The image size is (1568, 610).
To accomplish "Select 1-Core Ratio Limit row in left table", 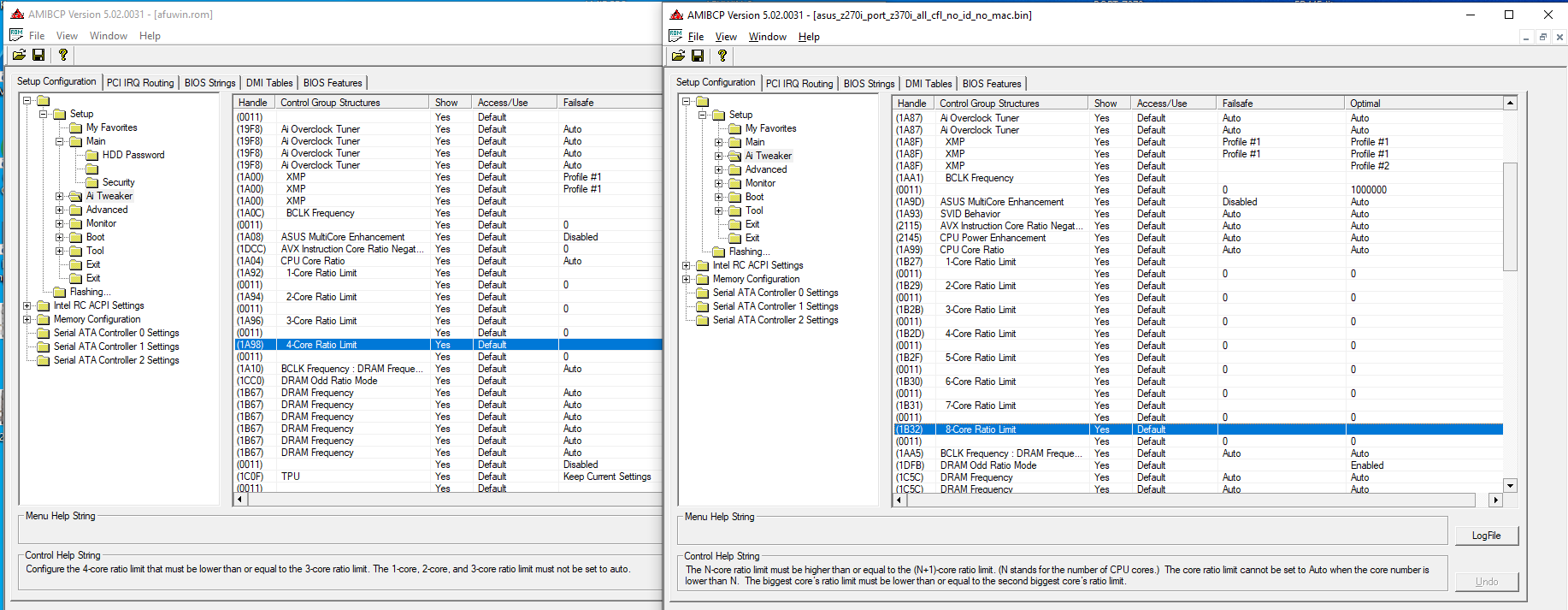I will [x=448, y=273].
